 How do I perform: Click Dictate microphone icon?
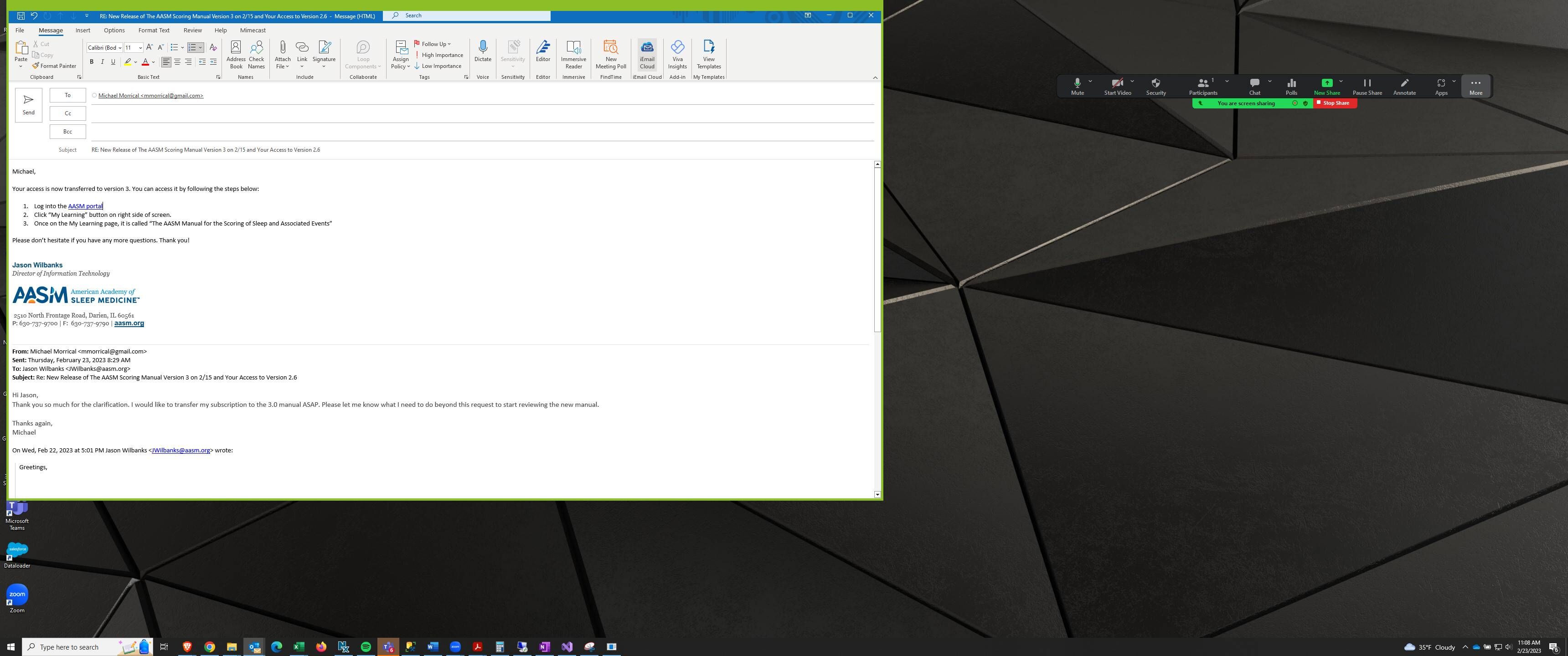pos(483,51)
